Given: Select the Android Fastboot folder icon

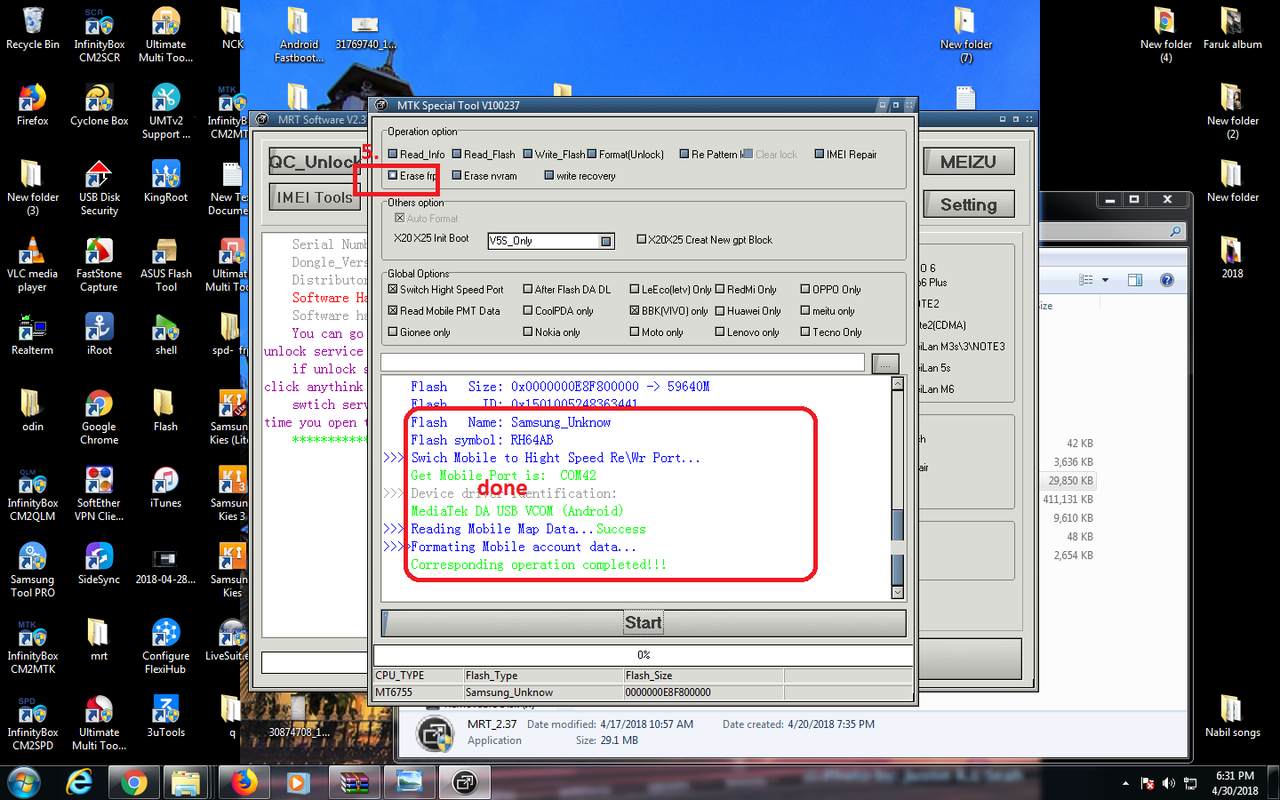Looking at the screenshot, I should (299, 35).
